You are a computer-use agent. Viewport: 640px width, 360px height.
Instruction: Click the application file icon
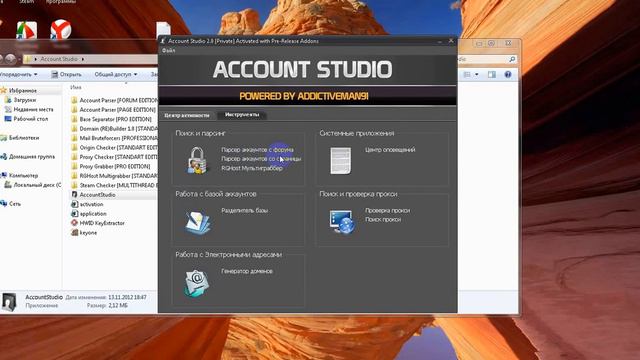point(74,213)
